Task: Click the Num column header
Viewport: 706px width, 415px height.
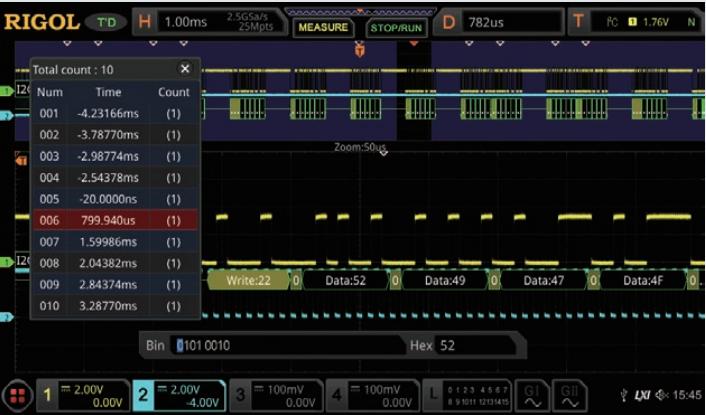Action: point(50,92)
